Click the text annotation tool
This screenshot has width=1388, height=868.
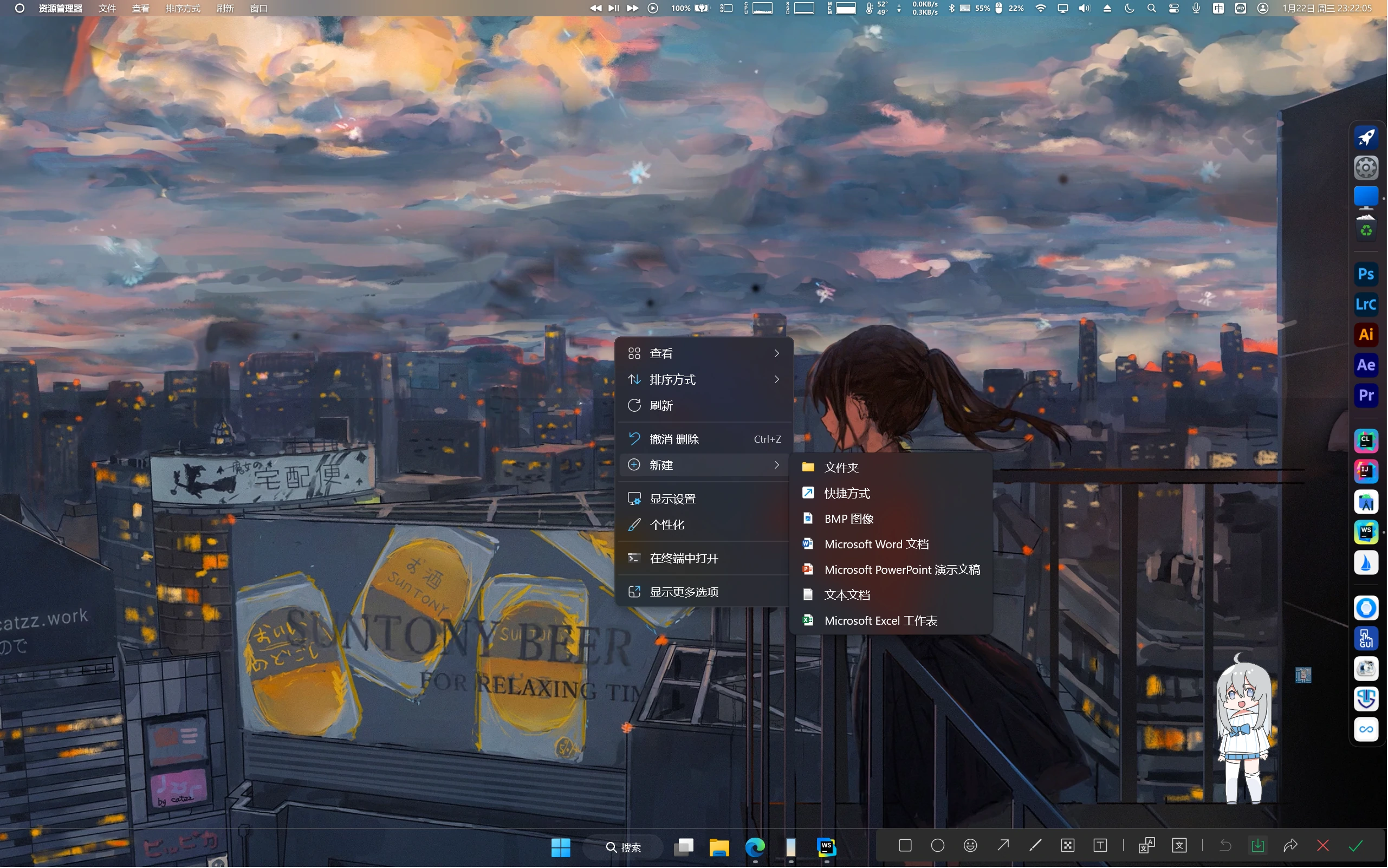point(1100,846)
